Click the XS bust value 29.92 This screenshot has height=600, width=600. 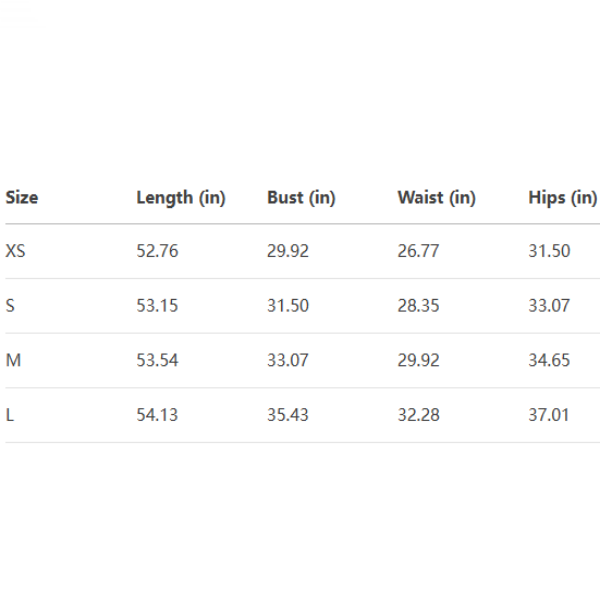[x=288, y=251]
